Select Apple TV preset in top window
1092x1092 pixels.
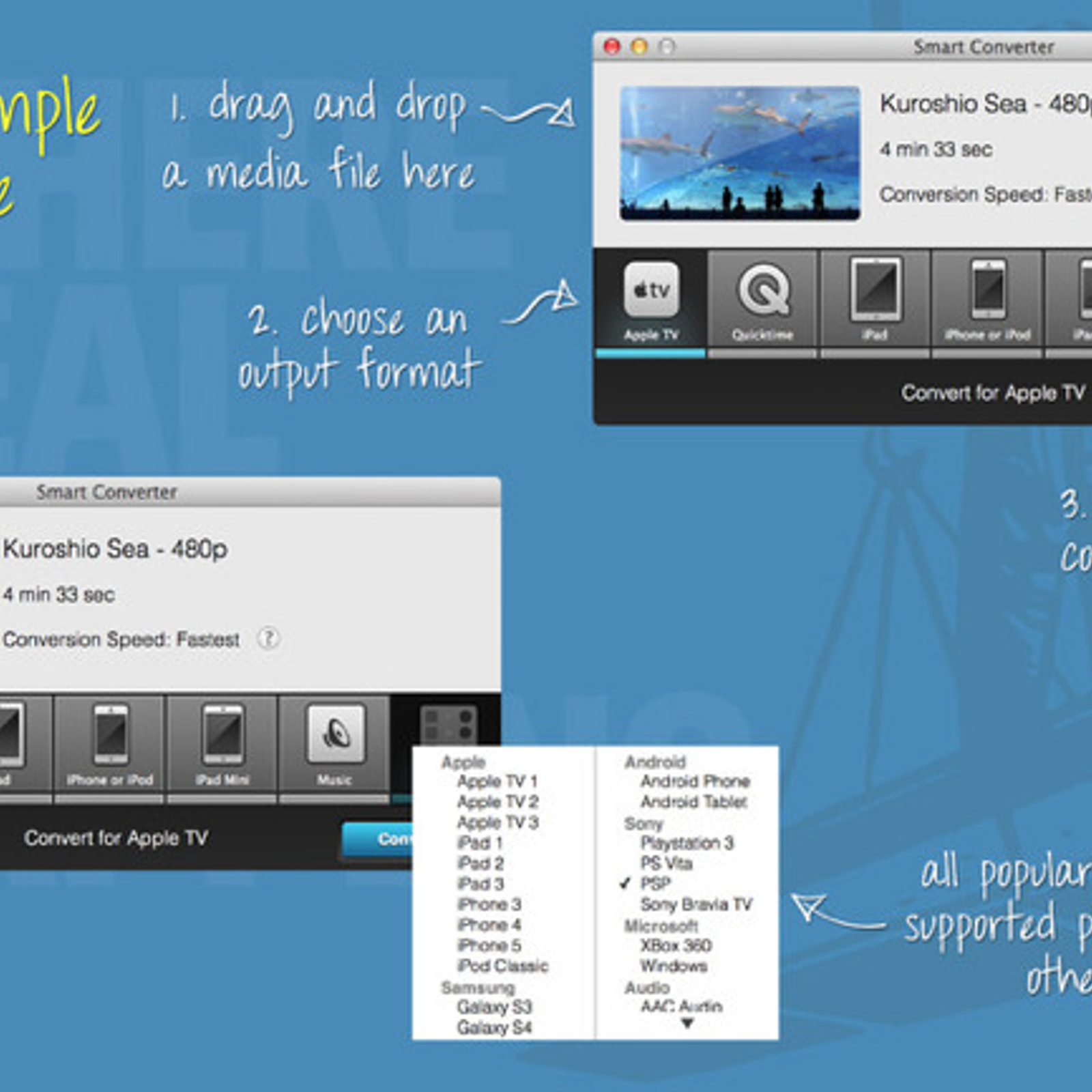[x=650, y=302]
